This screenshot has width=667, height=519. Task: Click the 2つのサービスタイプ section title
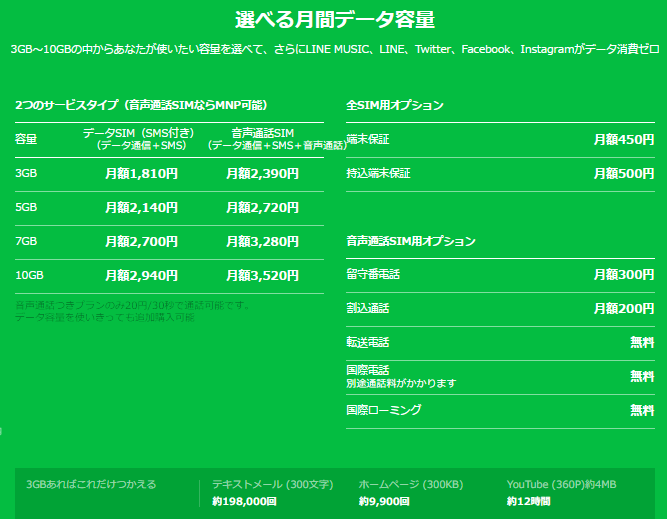click(141, 105)
